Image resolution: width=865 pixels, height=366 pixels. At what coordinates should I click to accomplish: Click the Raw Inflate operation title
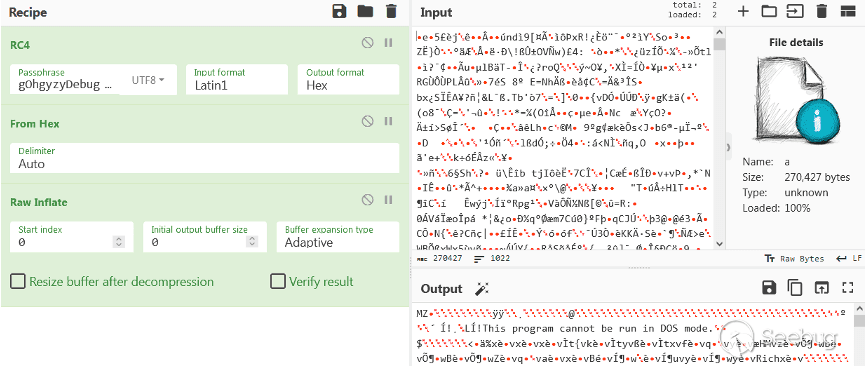(x=39, y=202)
